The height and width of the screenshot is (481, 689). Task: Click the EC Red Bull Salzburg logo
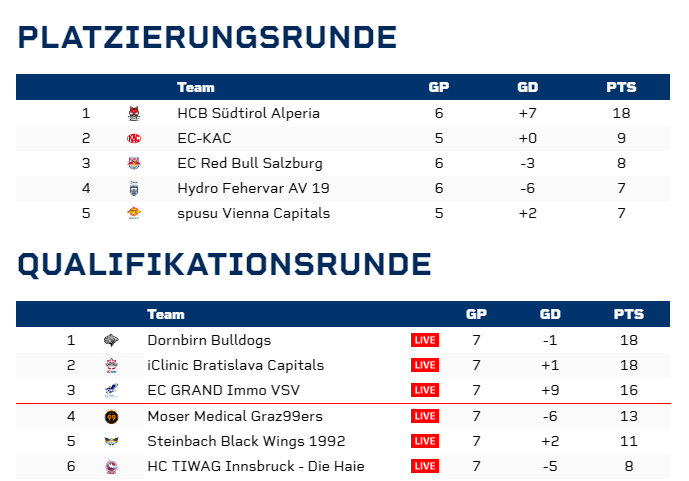click(134, 163)
